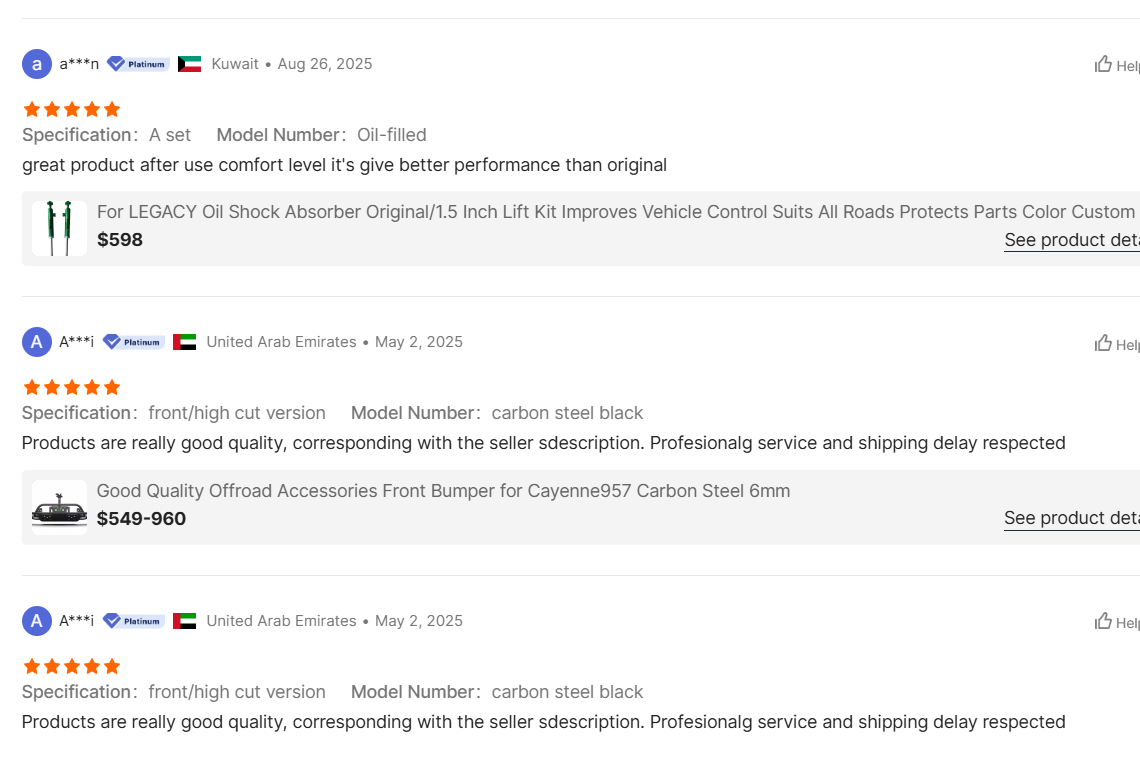Open the Cayenne front bumper thumbnail
The height and width of the screenshot is (758, 1140).
pyautogui.click(x=59, y=507)
